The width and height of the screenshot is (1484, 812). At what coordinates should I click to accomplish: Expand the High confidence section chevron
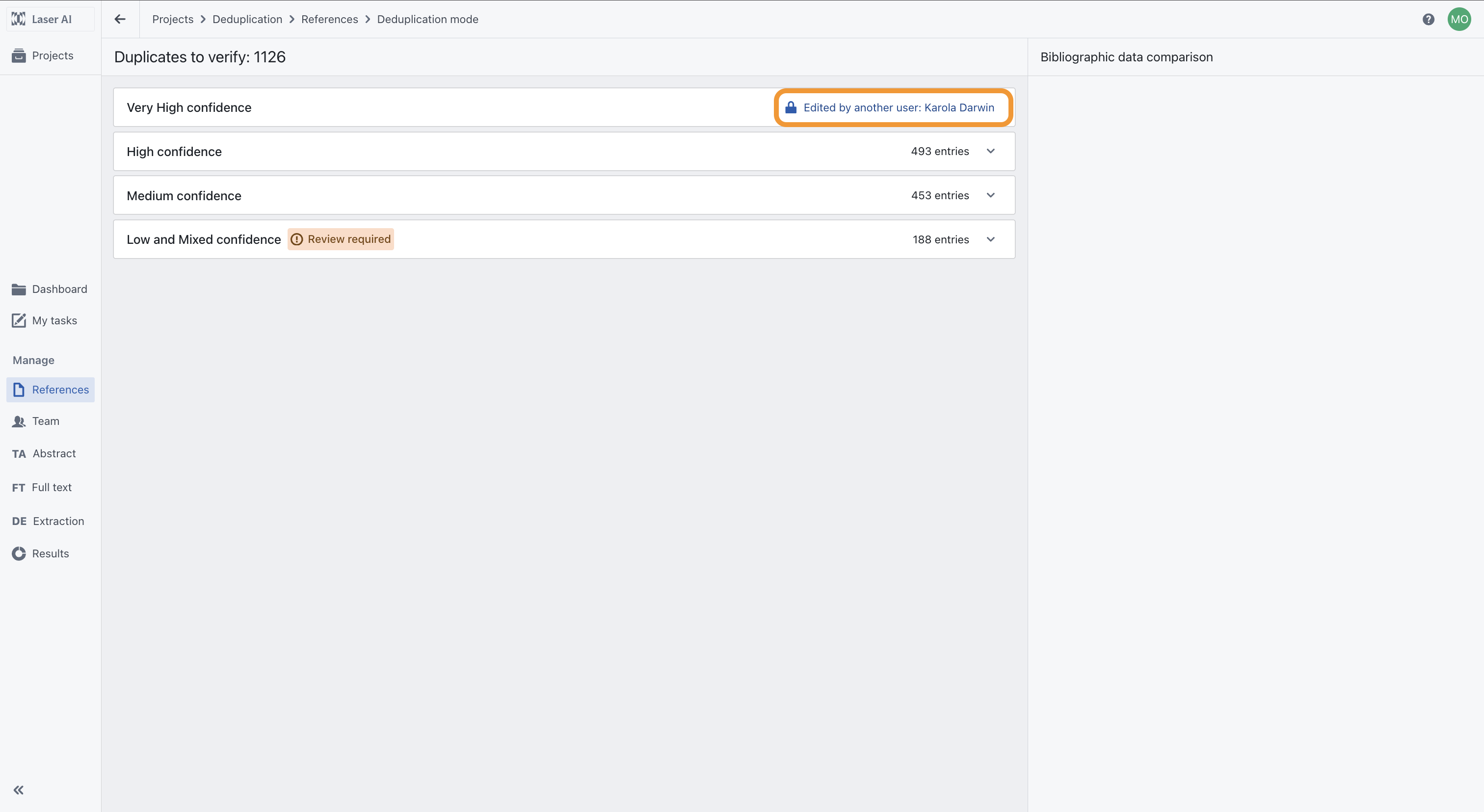[x=990, y=152]
